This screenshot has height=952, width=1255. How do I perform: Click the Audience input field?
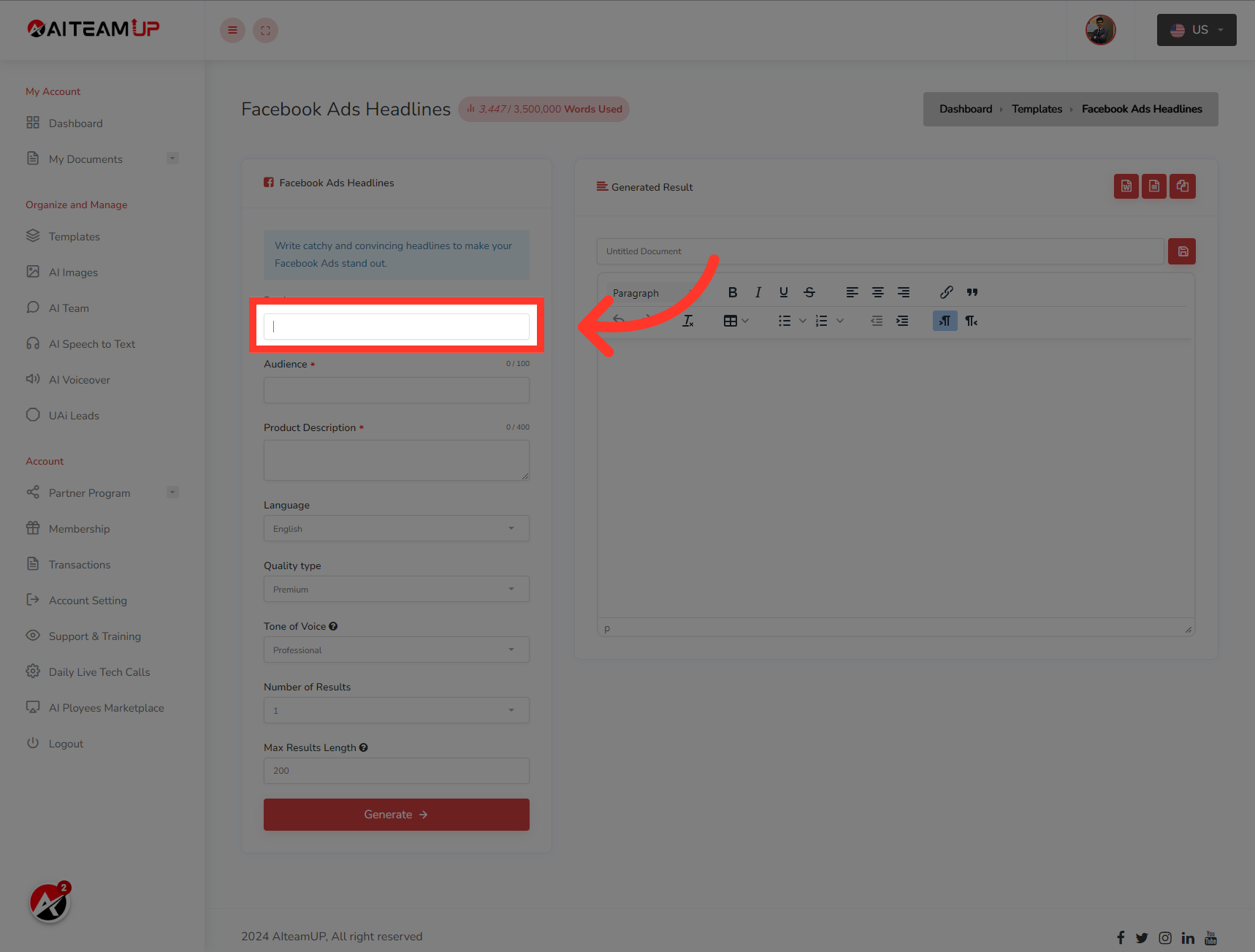(396, 389)
